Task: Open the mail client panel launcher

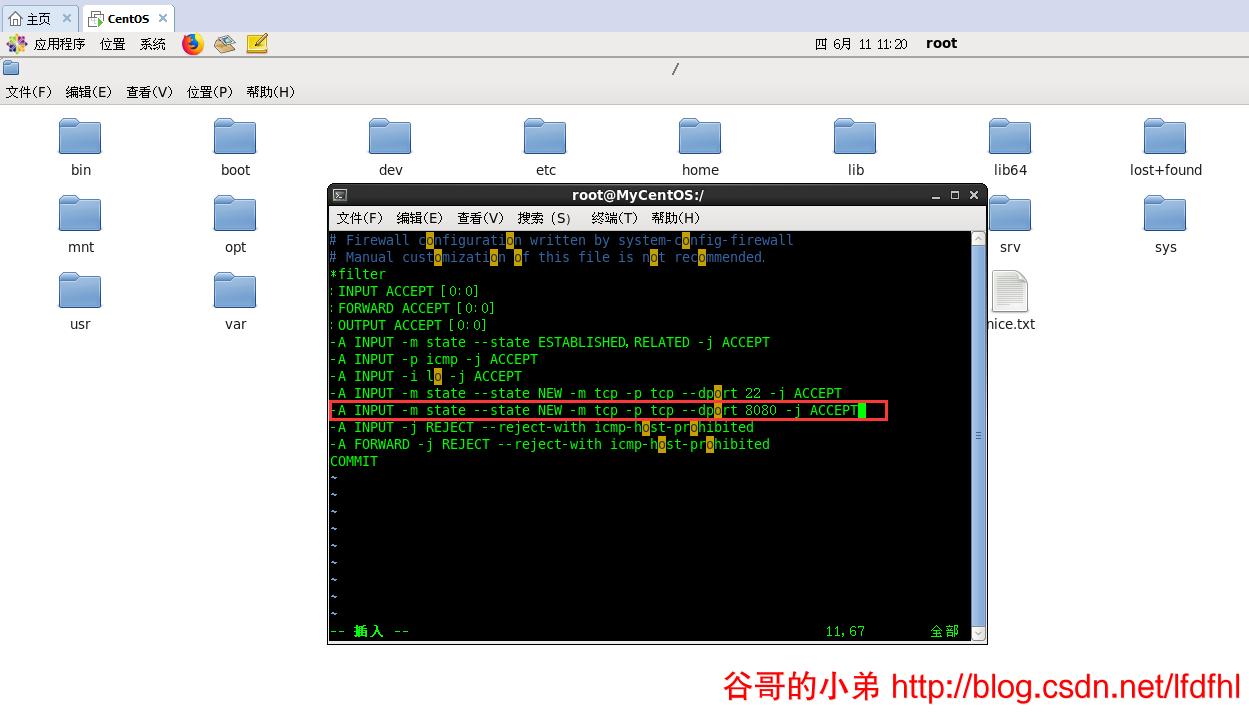Action: pyautogui.click(x=225, y=44)
